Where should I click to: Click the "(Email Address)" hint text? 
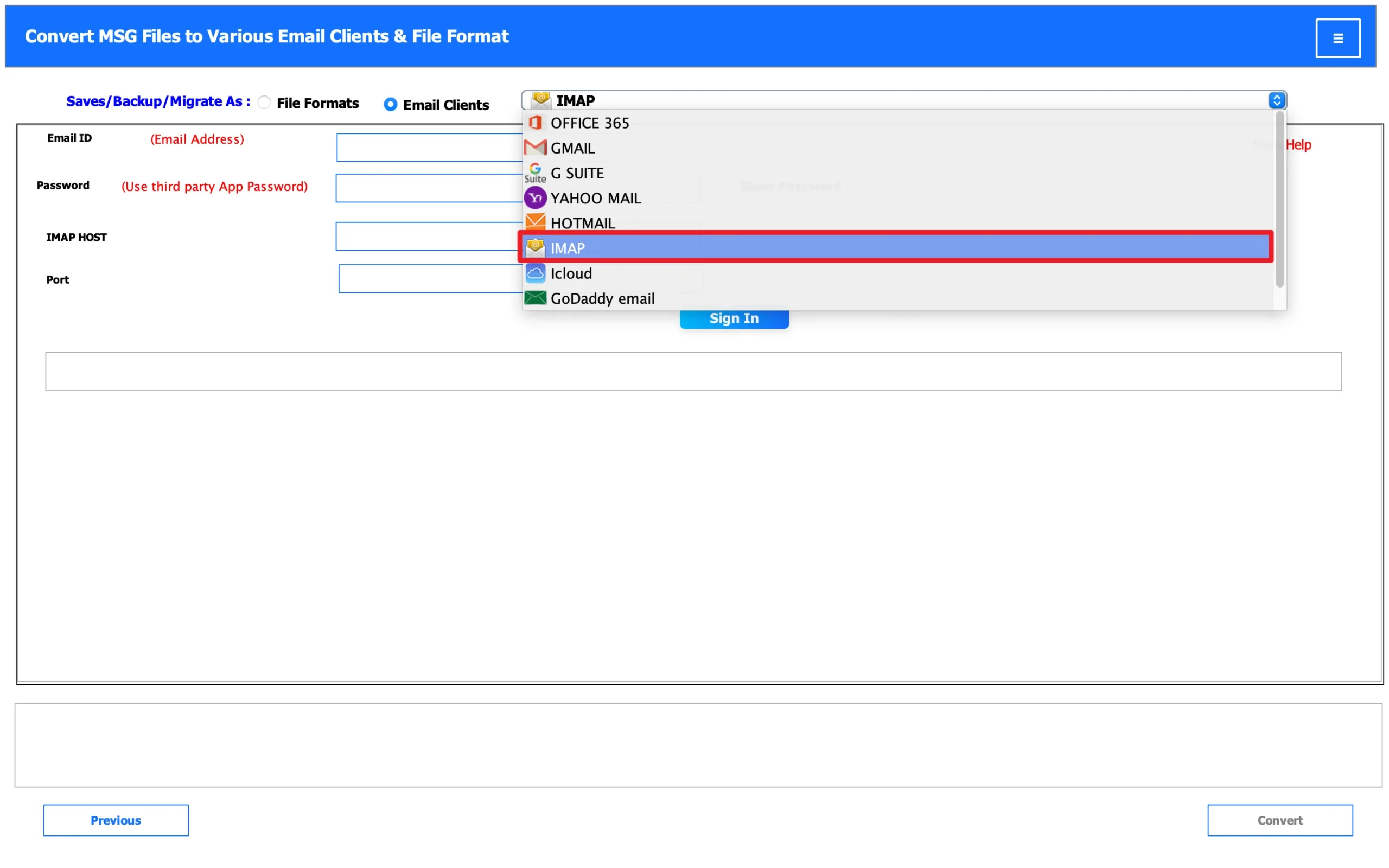(197, 139)
